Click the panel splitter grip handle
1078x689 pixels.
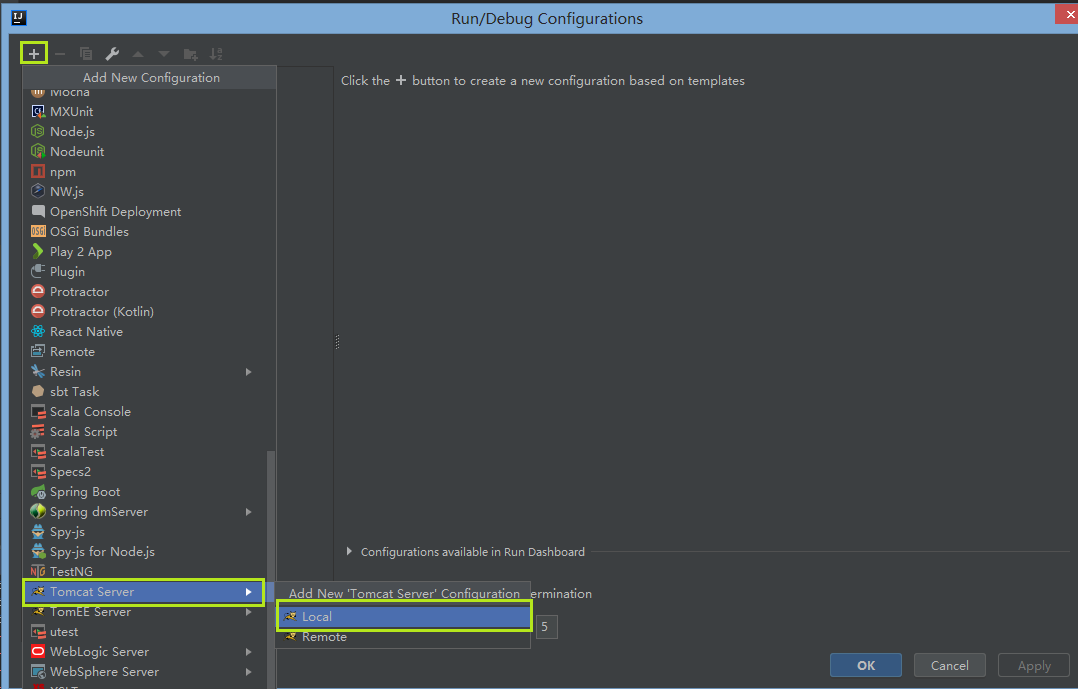(337, 342)
